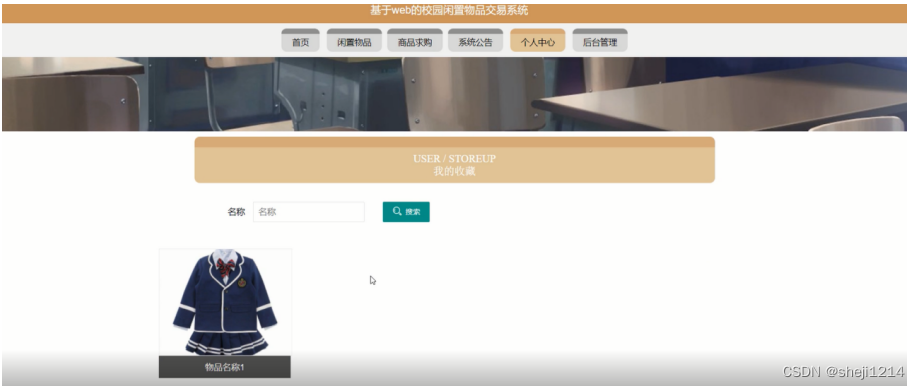
Task: Open the 商品求购 tab
Action: pyautogui.click(x=415, y=40)
